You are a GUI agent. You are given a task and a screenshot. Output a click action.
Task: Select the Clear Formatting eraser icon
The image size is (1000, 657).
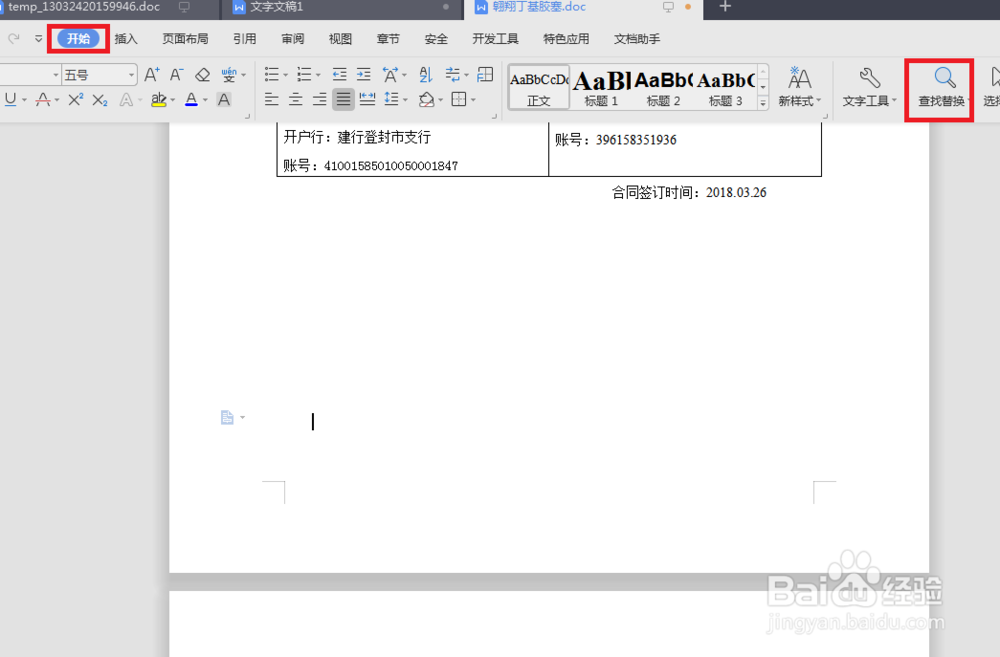coord(203,74)
